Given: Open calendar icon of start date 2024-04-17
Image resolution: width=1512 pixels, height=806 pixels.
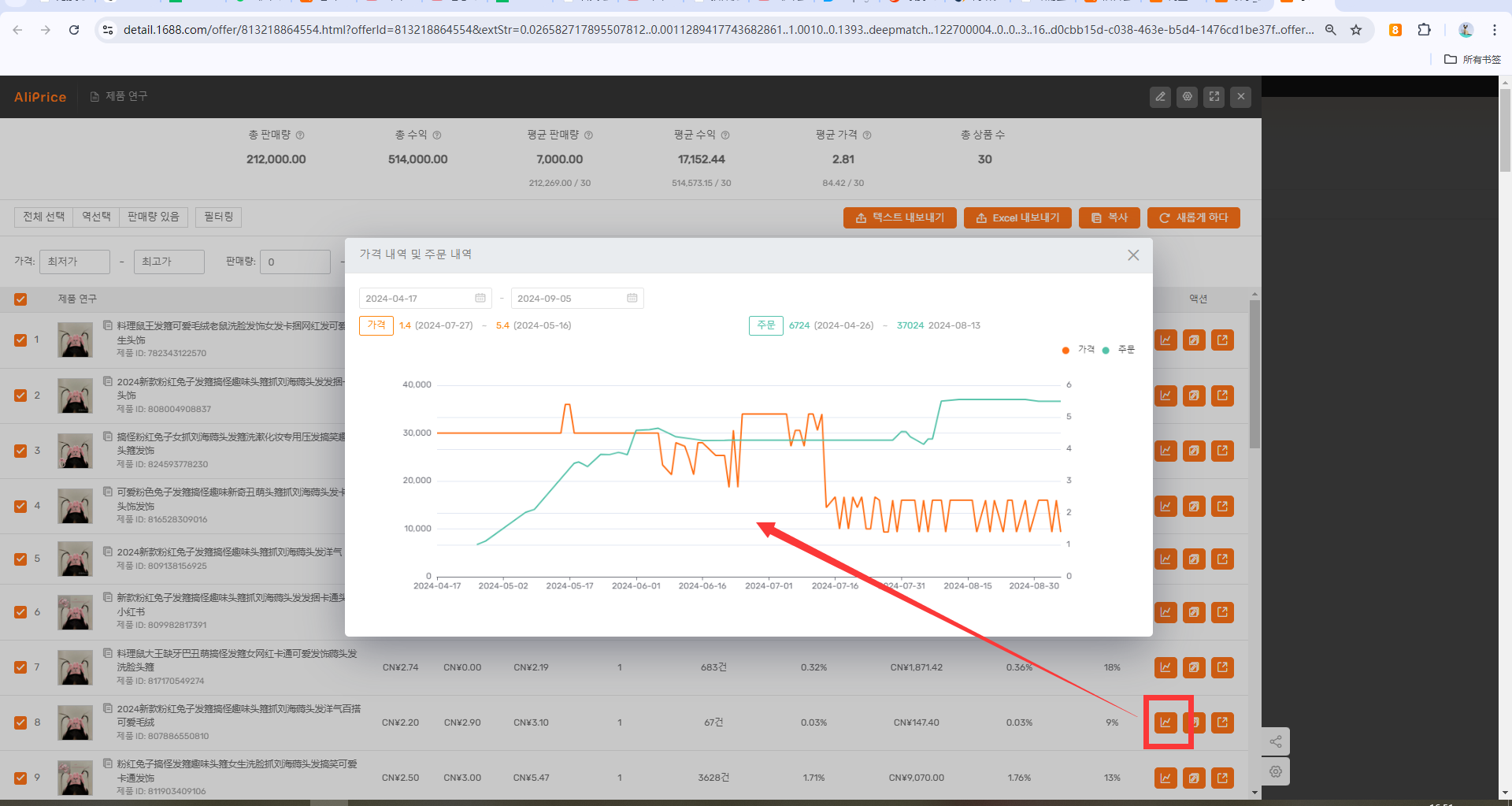Looking at the screenshot, I should pos(480,298).
